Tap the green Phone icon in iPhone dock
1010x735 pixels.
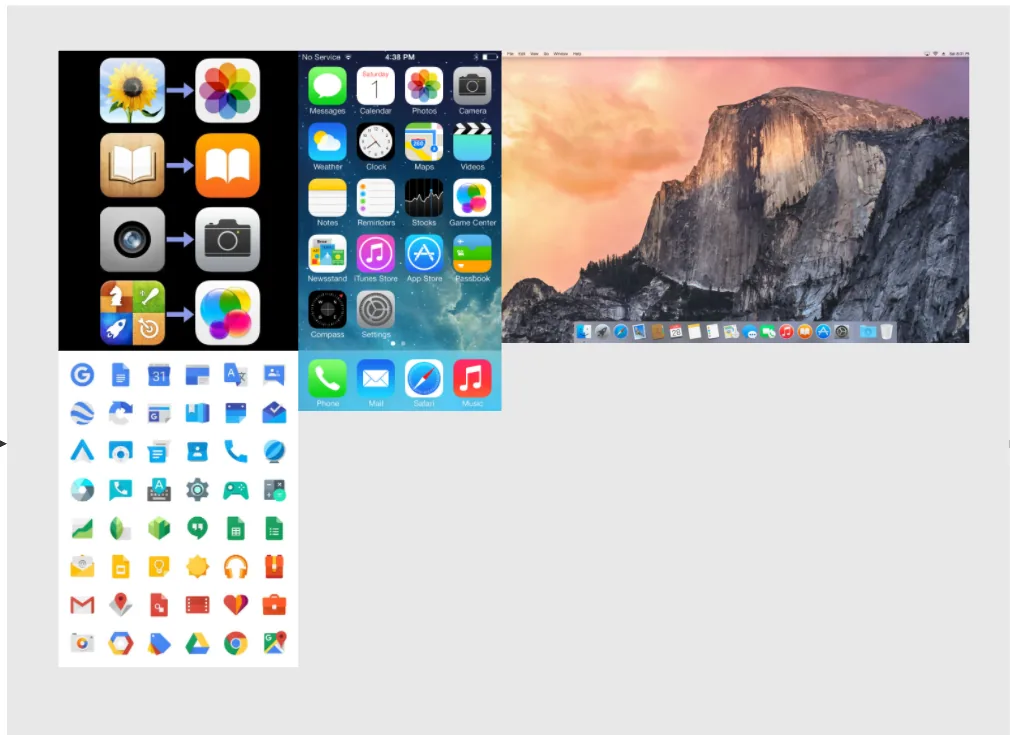tap(327, 379)
